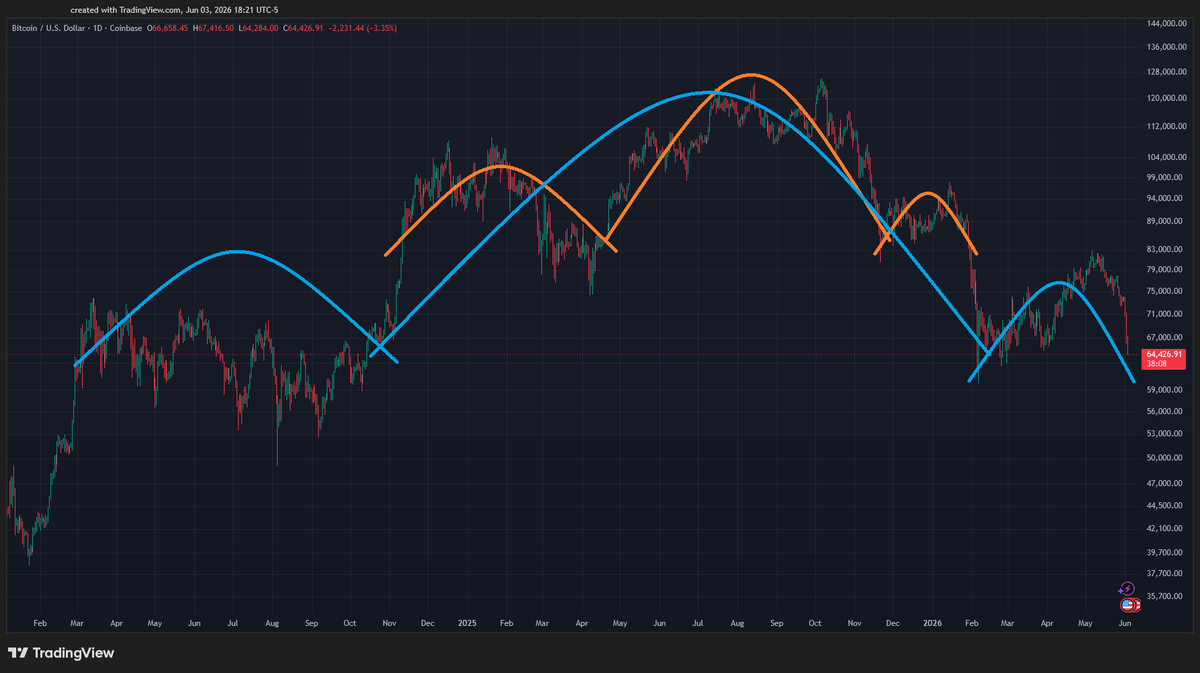Click the 38:08 bar countdown timer

1159,365
